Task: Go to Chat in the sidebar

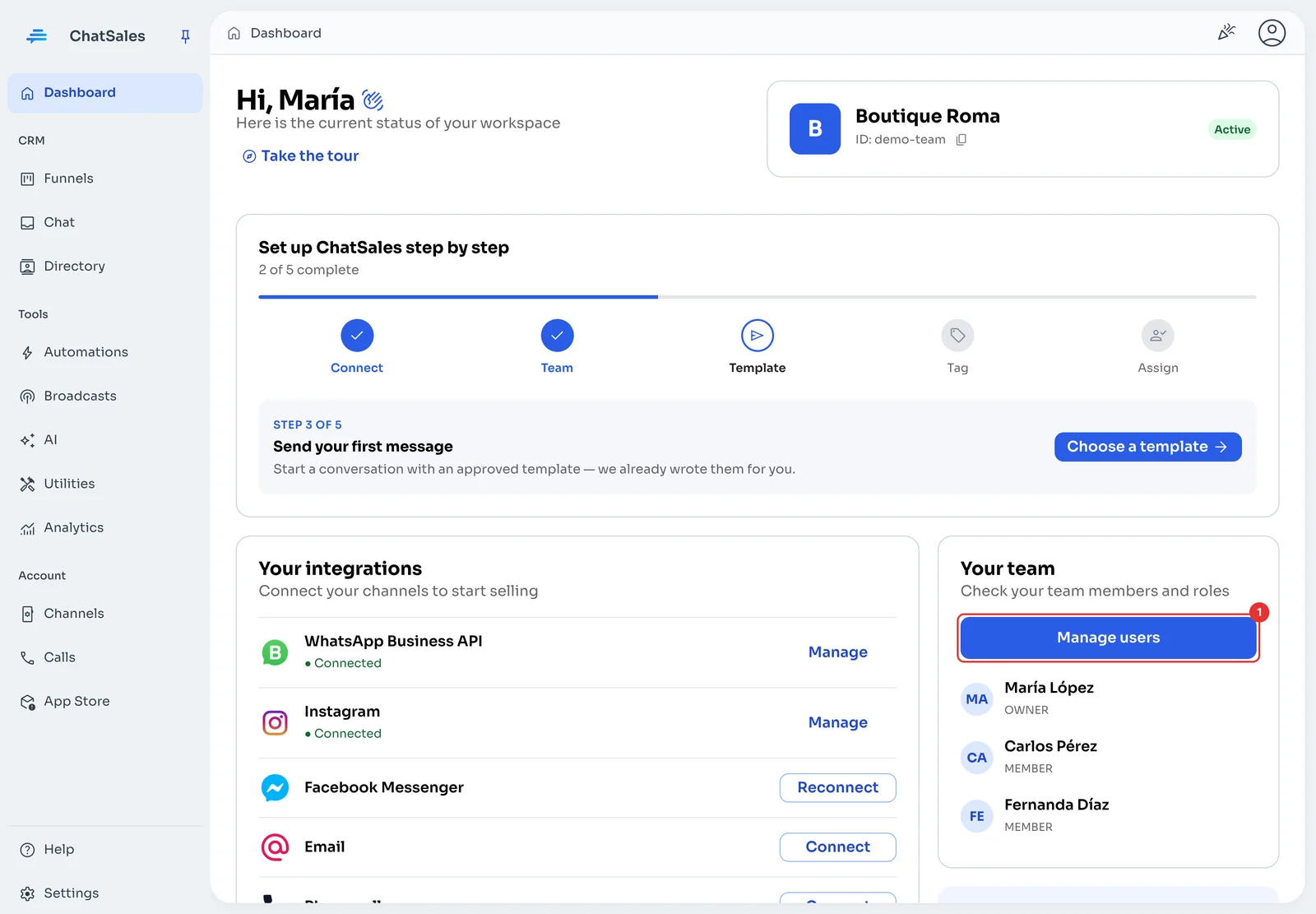Action: [x=105, y=222]
